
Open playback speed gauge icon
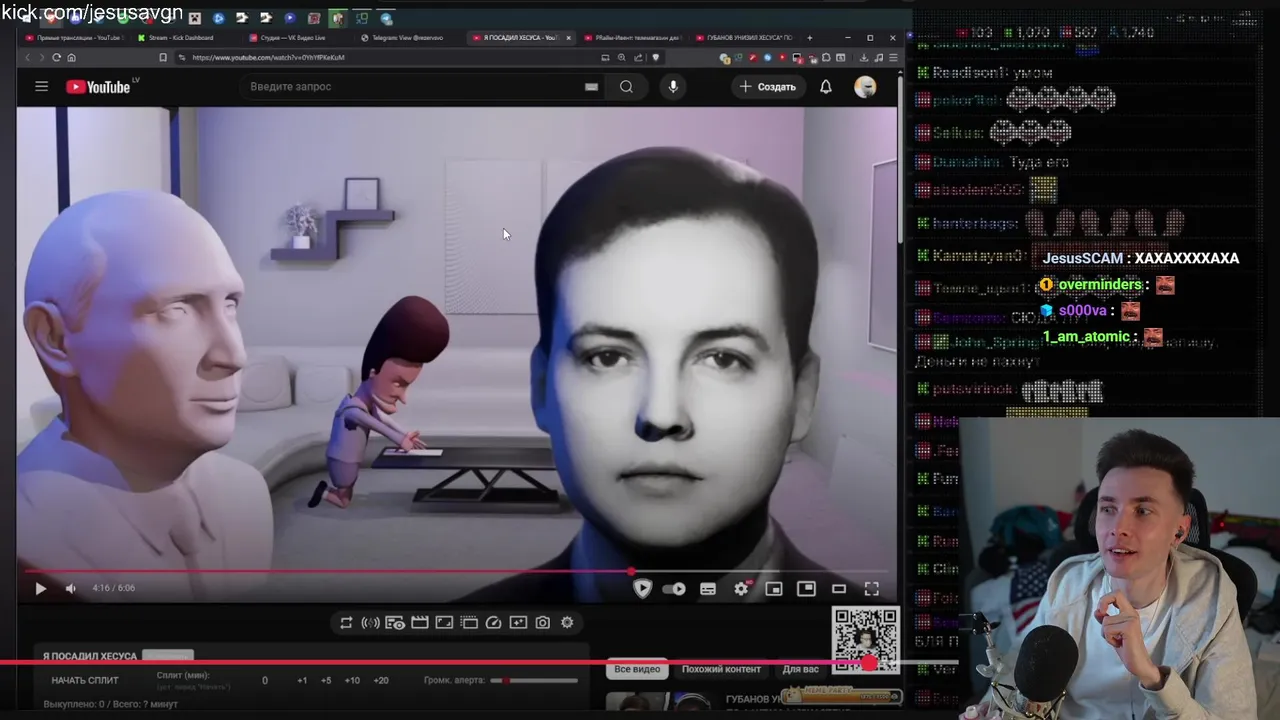(x=493, y=622)
